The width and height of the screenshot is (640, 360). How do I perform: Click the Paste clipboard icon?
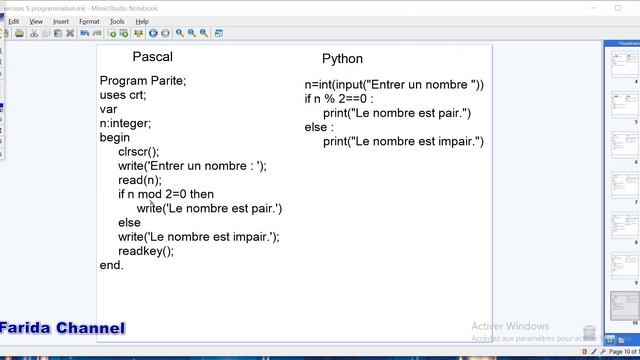click(x=58, y=33)
